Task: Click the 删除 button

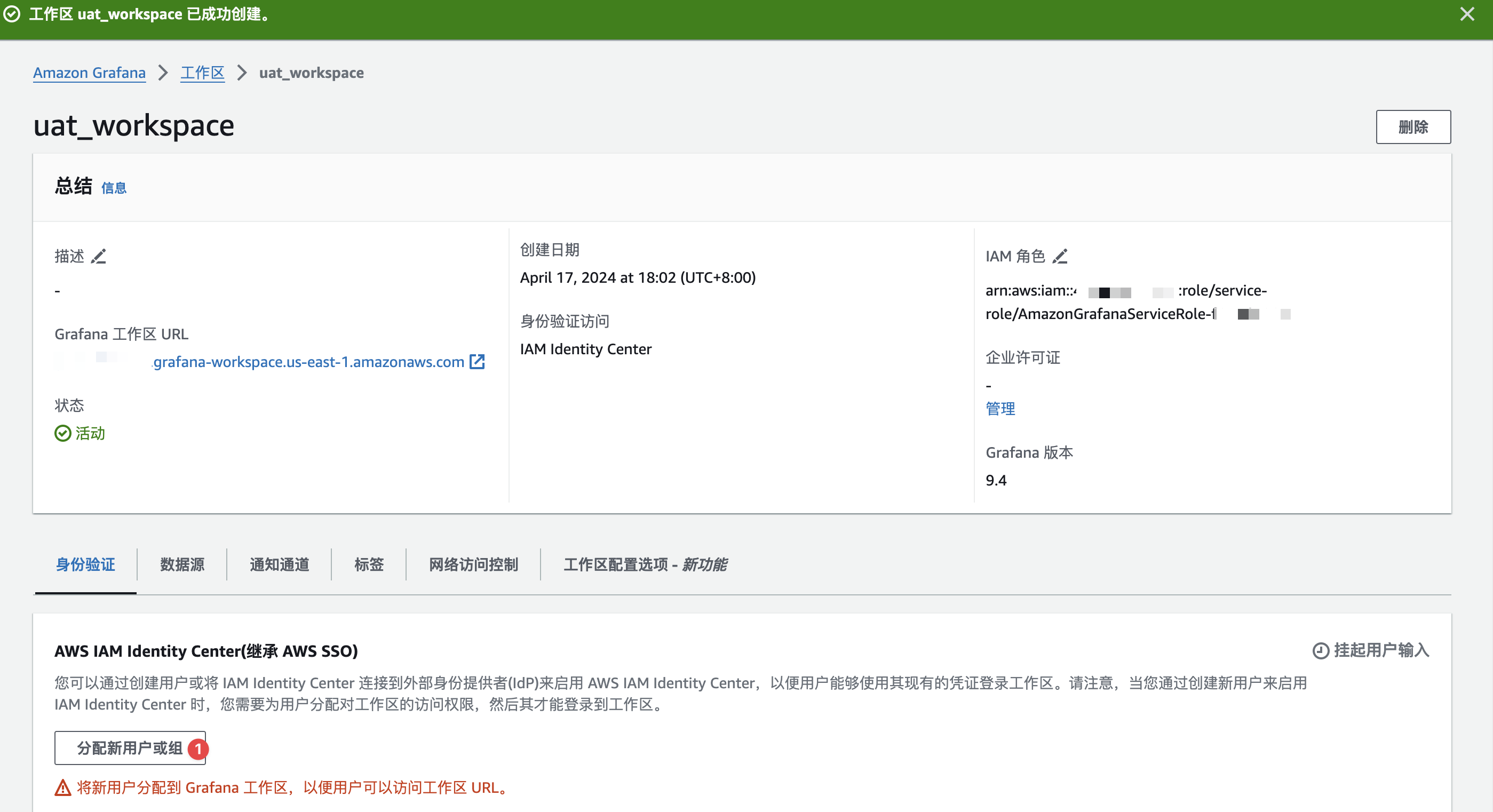Action: pyautogui.click(x=1413, y=126)
